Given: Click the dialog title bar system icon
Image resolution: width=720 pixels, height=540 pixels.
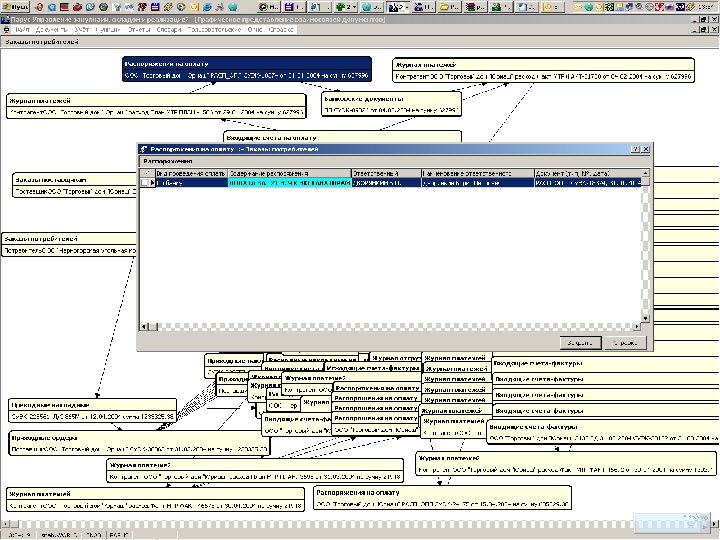Looking at the screenshot, I should (144, 149).
